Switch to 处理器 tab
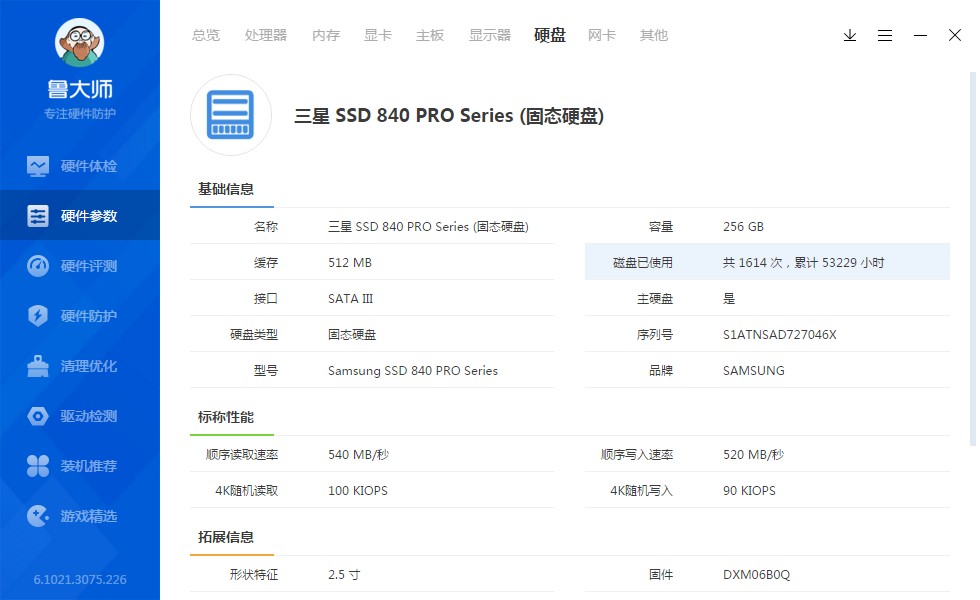 (266, 36)
